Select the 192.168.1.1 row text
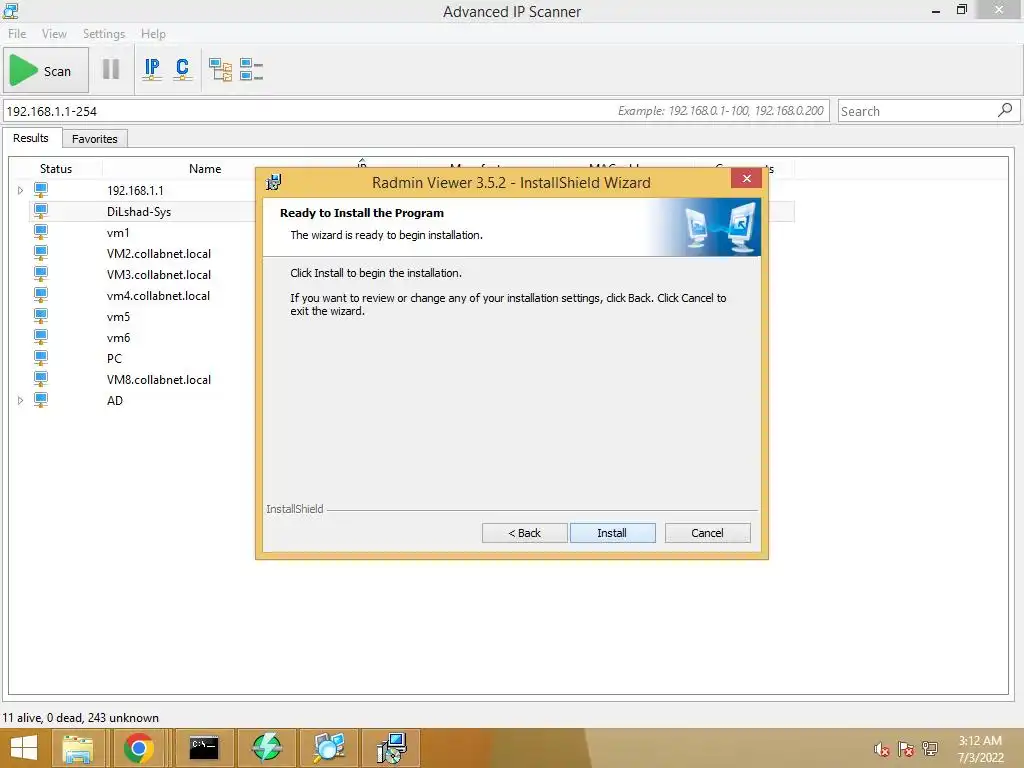The height and width of the screenshot is (768, 1024). click(135, 191)
